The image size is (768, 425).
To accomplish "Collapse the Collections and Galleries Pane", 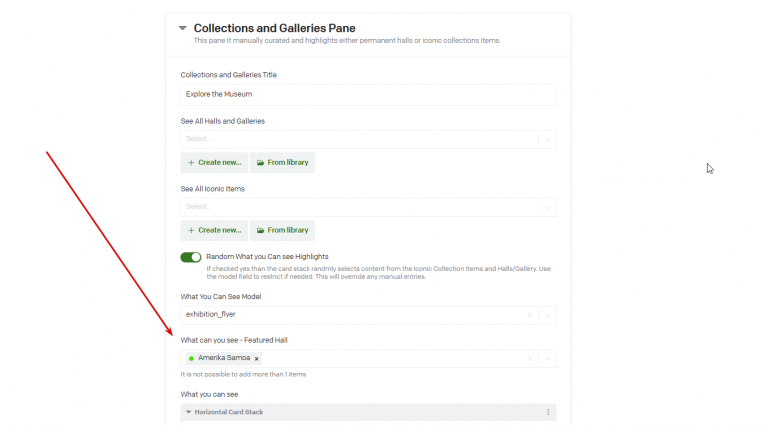I will click(x=182, y=29).
